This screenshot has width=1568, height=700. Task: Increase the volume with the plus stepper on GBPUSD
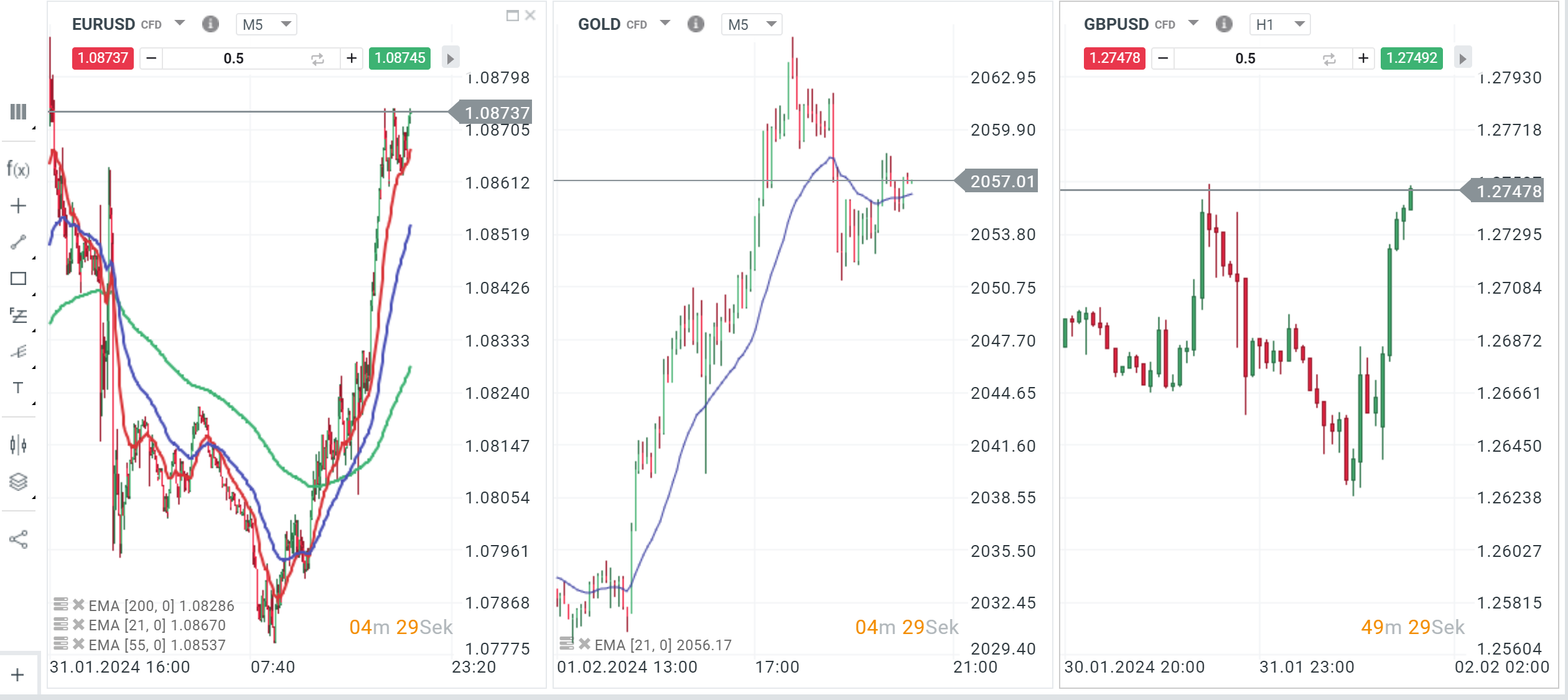(1363, 58)
